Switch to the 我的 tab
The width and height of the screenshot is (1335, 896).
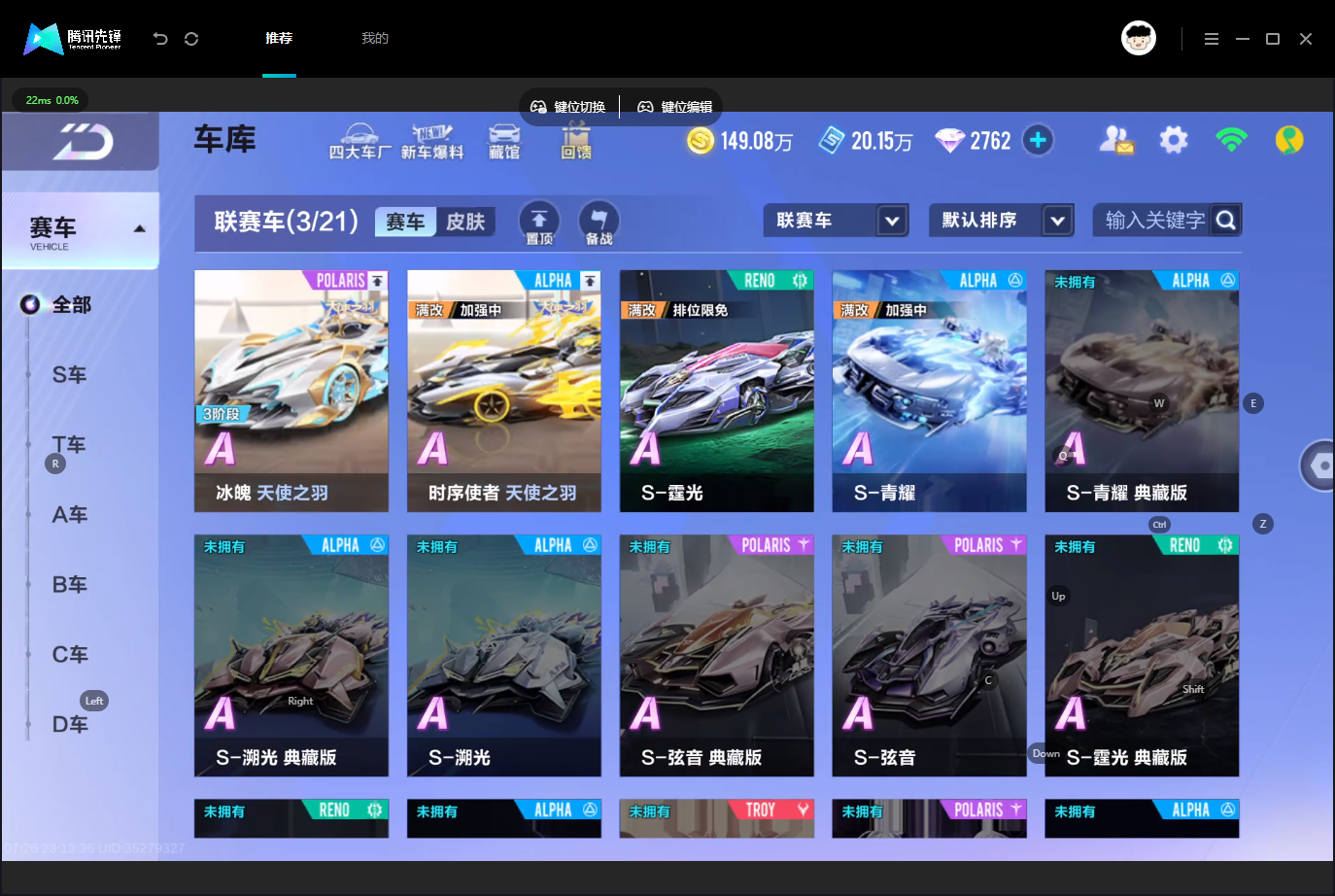click(375, 38)
